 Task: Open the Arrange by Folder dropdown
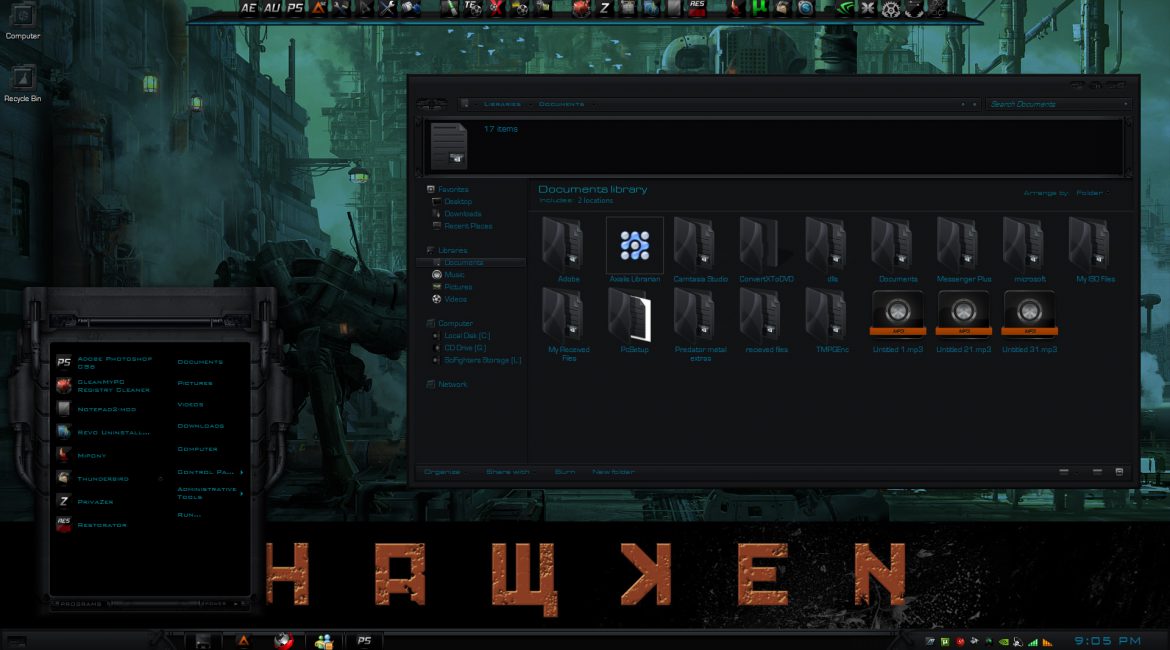pos(1092,193)
